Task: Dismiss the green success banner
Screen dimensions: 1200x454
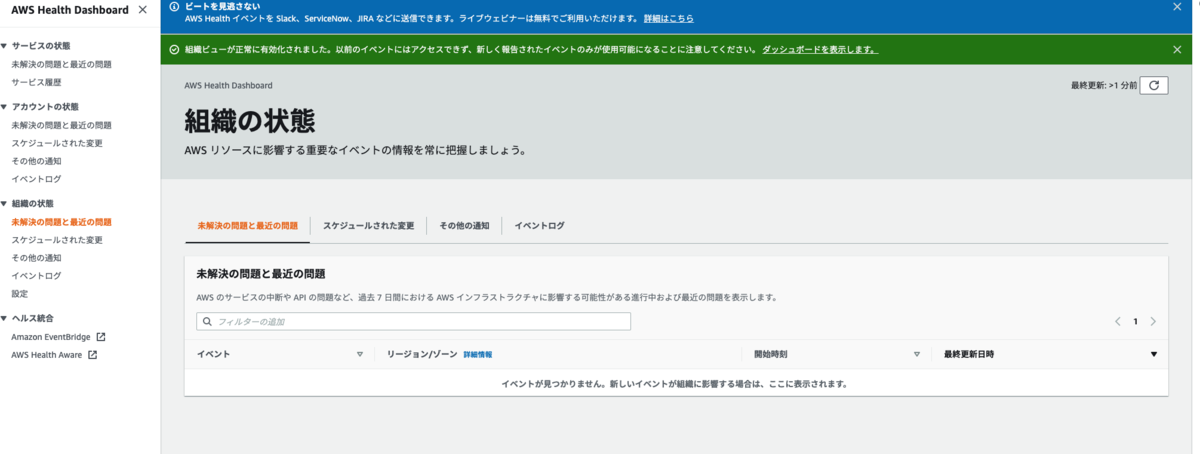Action: (x=1177, y=49)
